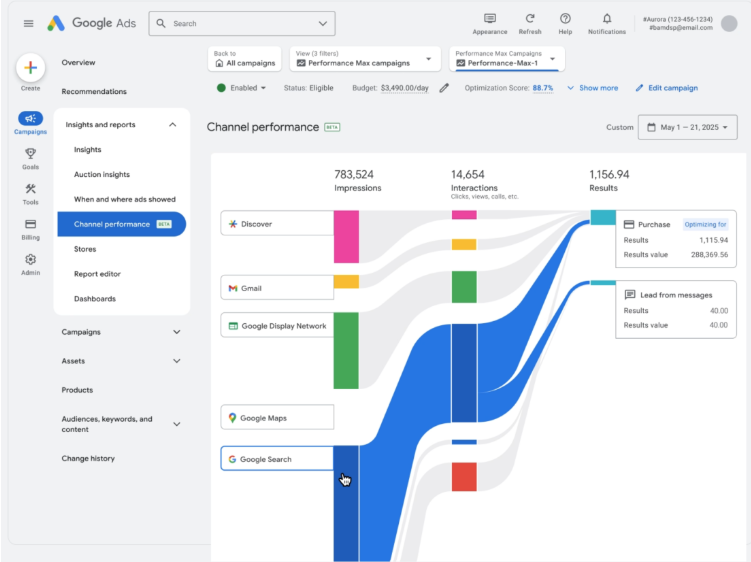
Task: Open the May 1 – 21, 2025 date picker
Action: (x=687, y=127)
